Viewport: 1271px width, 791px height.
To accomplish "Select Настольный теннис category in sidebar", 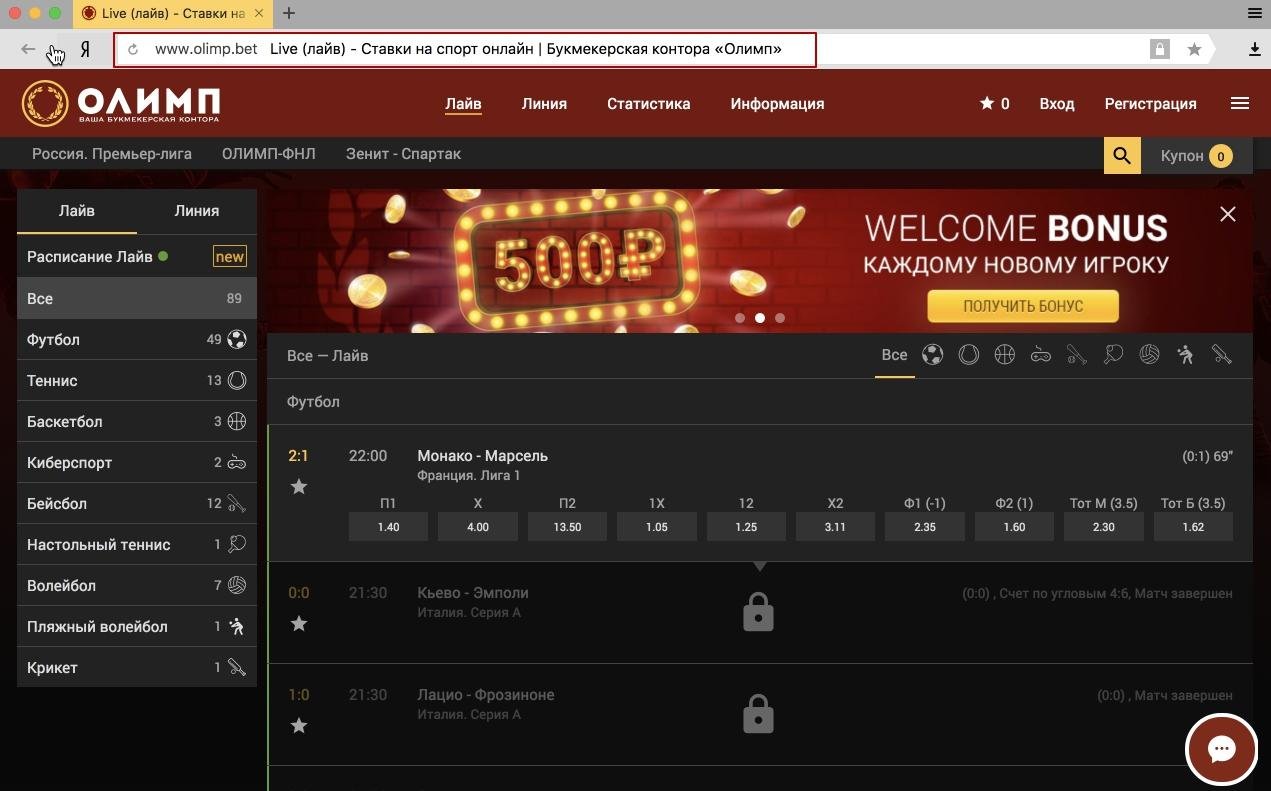I will [137, 544].
